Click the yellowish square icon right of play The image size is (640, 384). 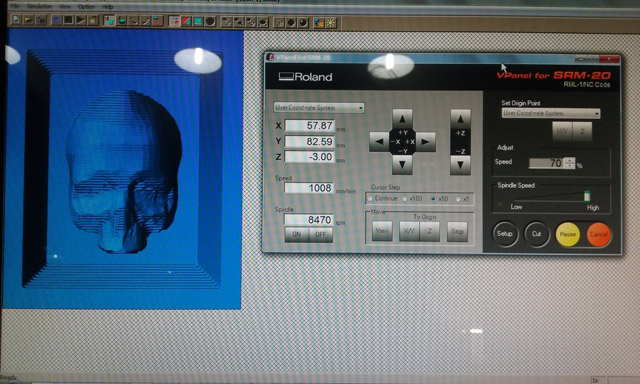(x=93, y=20)
